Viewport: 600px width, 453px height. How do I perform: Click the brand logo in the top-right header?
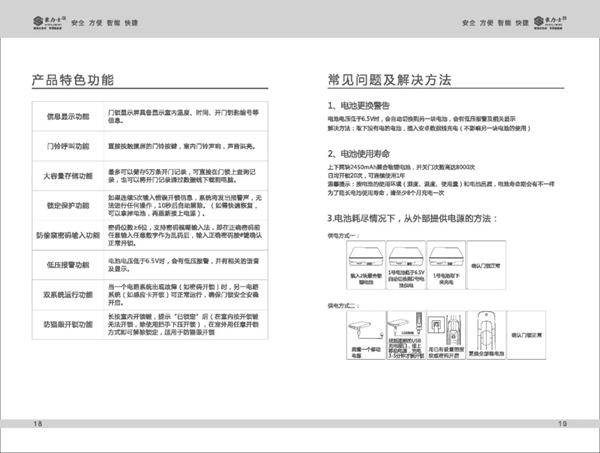[550, 23]
